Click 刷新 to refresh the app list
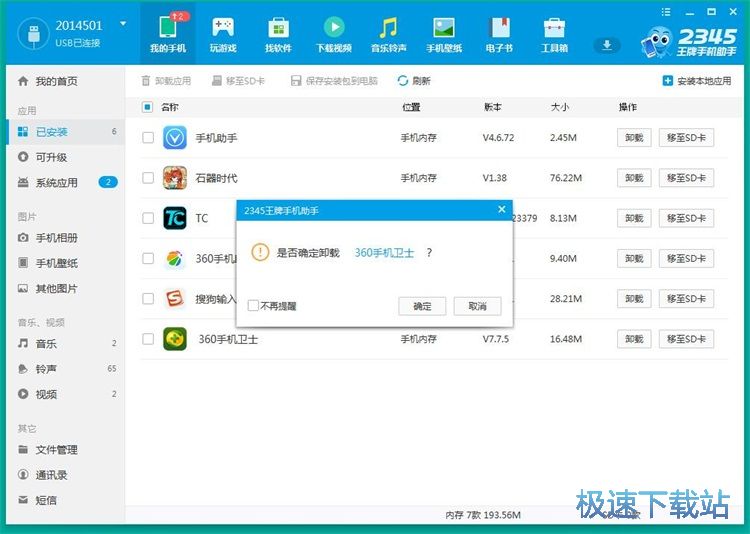This screenshot has width=750, height=534. [414, 81]
